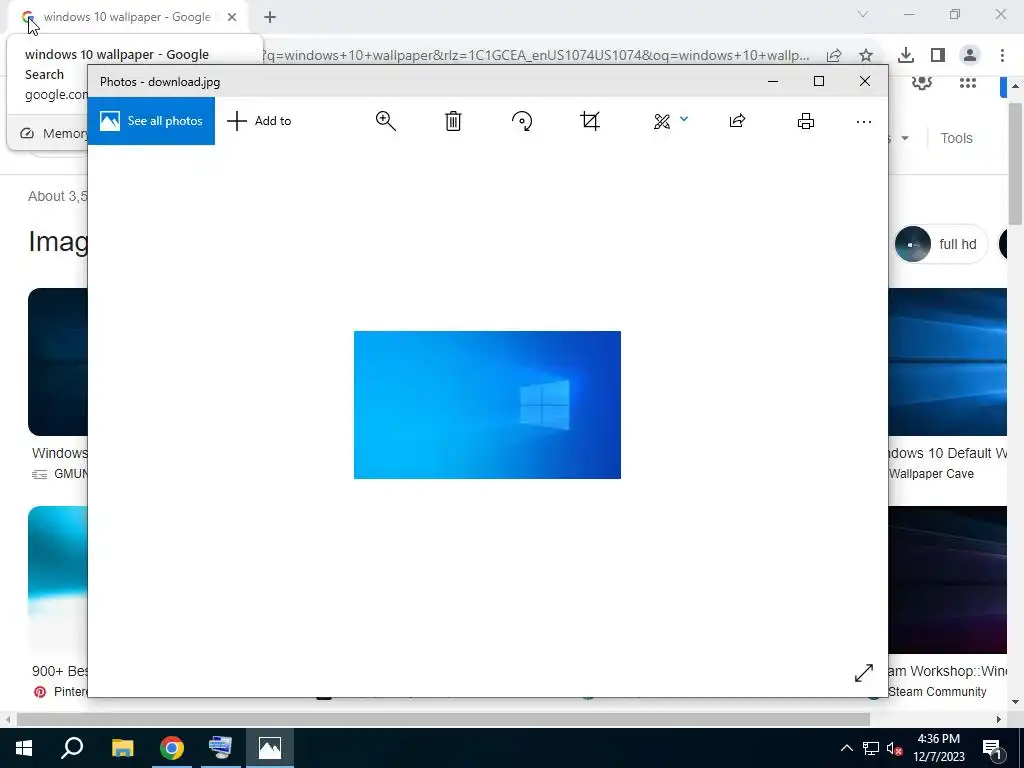Show hidden system tray icons
The image size is (1024, 768).
(846, 748)
